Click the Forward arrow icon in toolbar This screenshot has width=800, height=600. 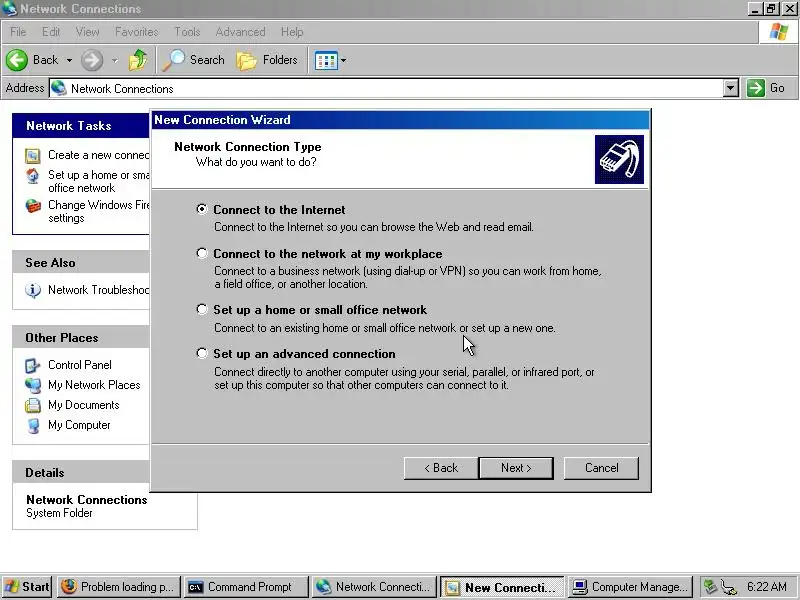[x=92, y=60]
